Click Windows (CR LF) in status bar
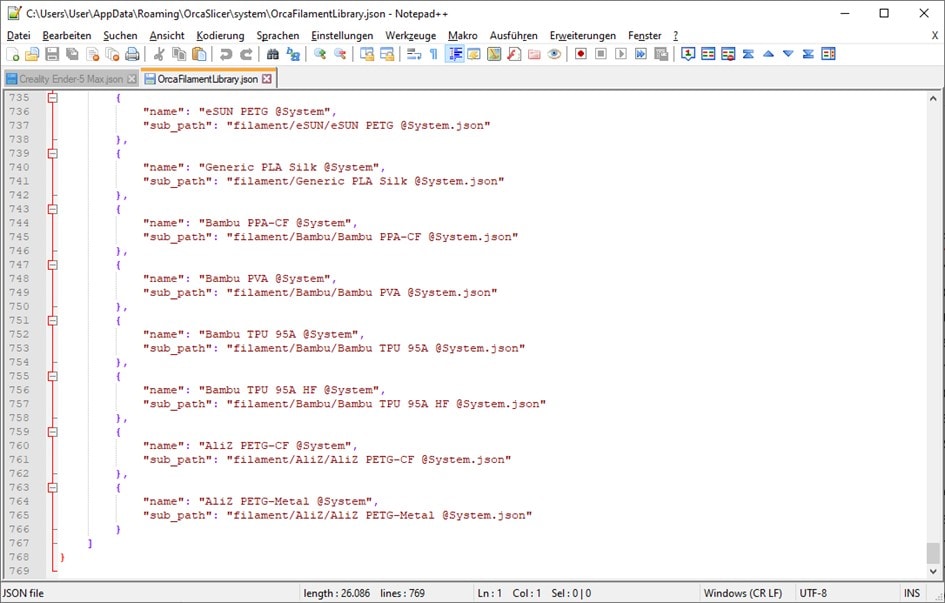This screenshot has width=945, height=603. point(745,593)
